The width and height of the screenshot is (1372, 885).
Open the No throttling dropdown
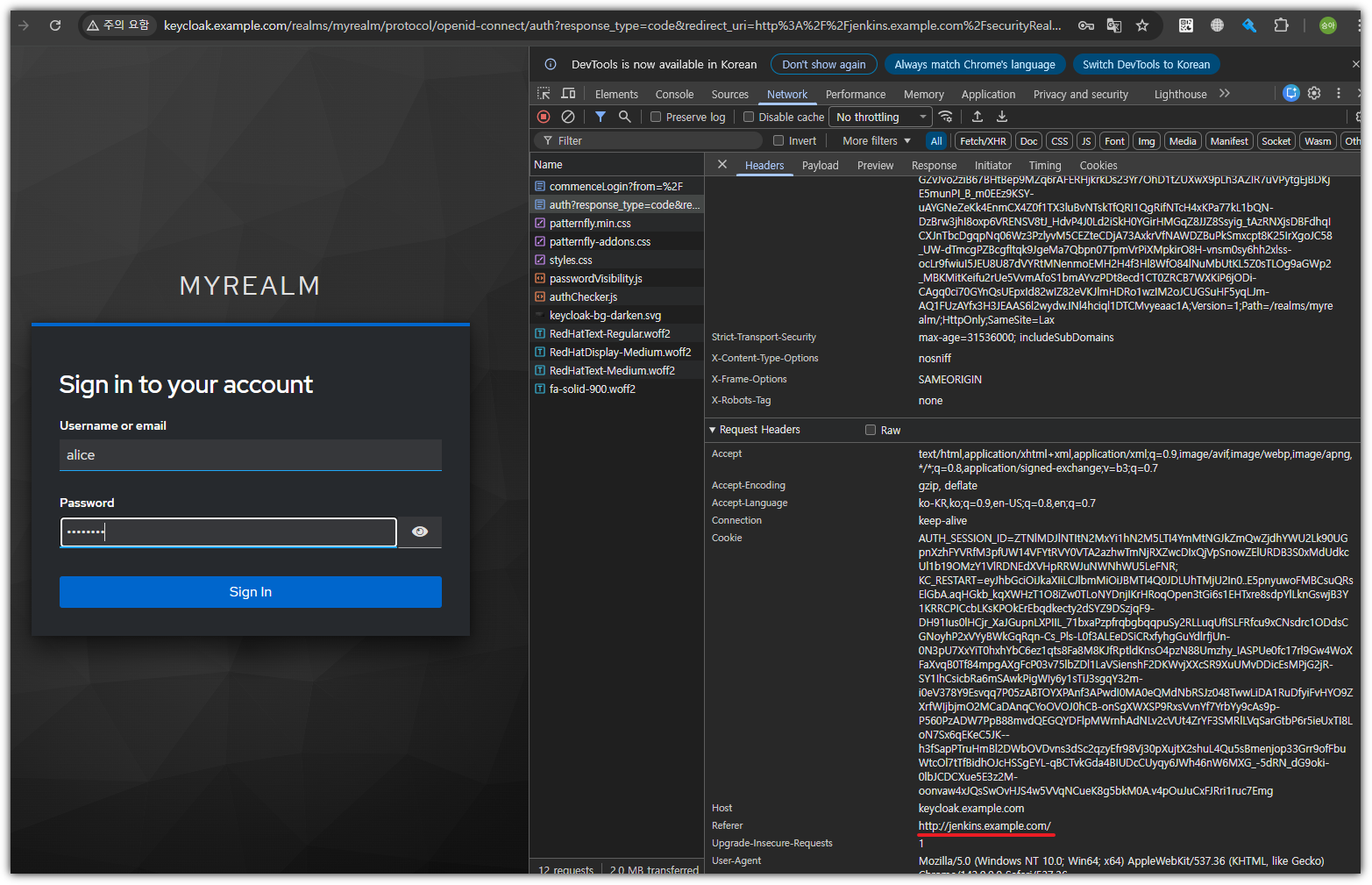[x=880, y=117]
